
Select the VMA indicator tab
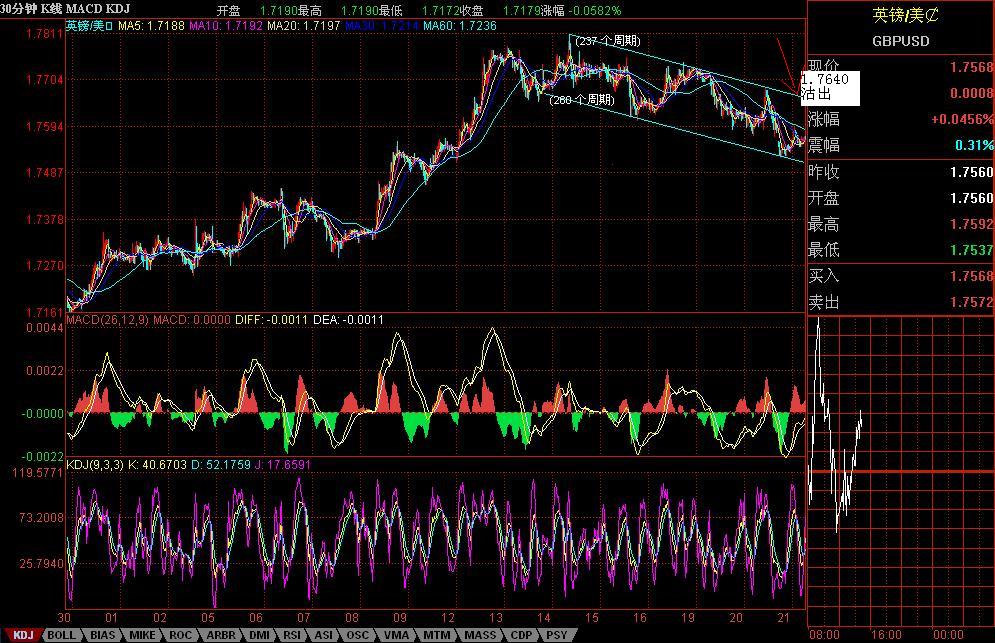click(x=396, y=635)
